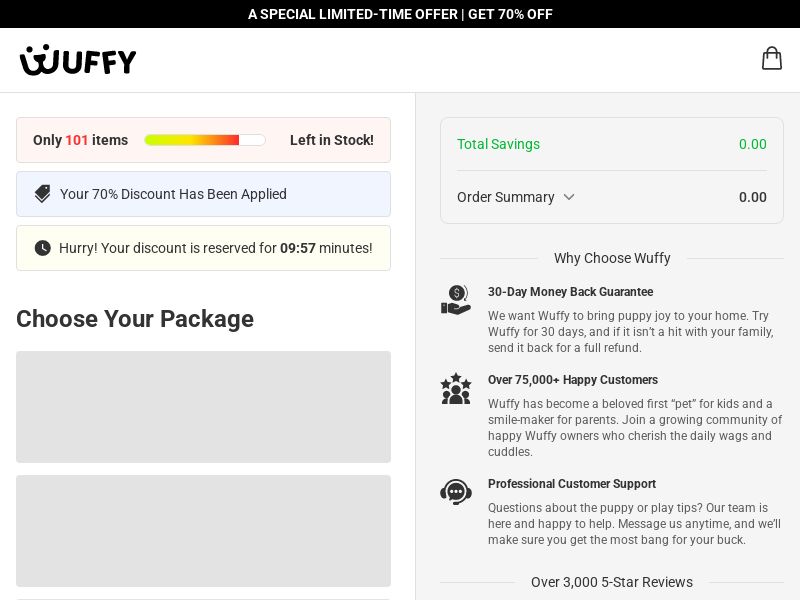800x600 pixels.
Task: Select the second package placeholder card
Action: point(203,530)
